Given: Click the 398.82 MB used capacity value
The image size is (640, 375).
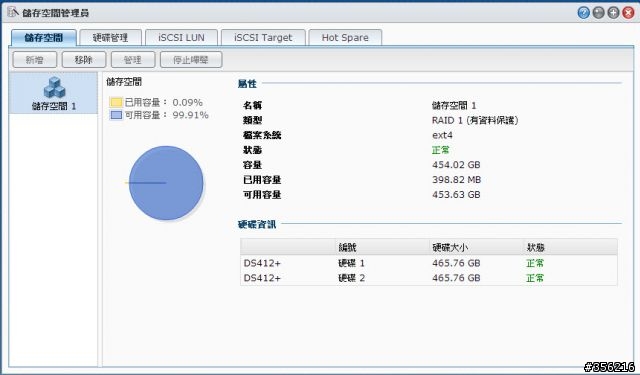Looking at the screenshot, I should (x=457, y=180).
